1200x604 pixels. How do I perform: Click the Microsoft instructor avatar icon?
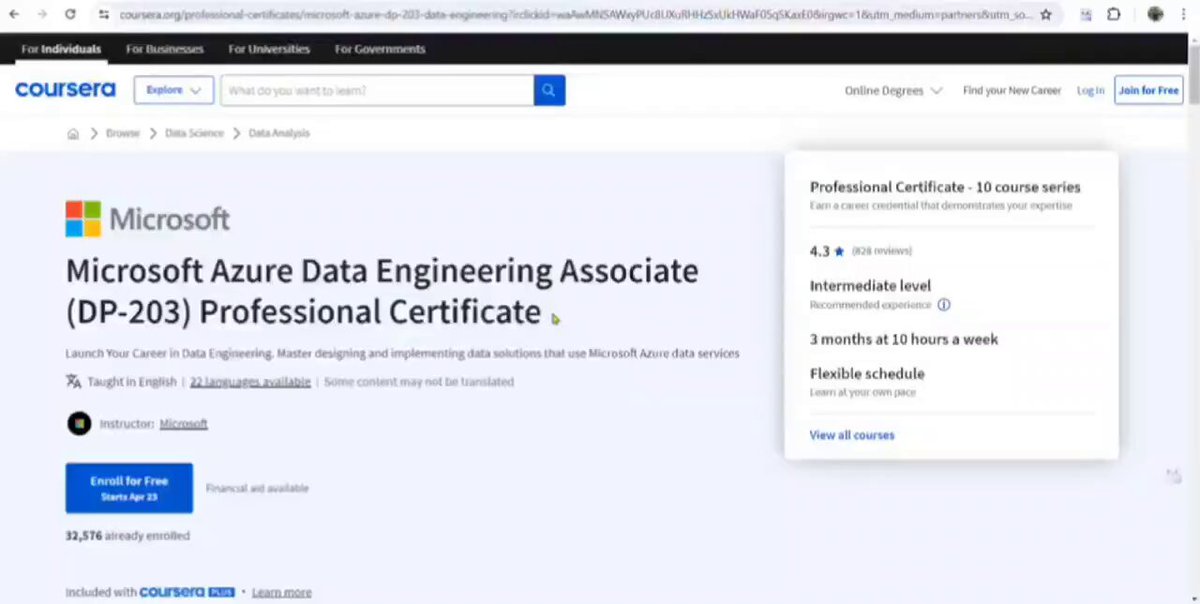click(79, 423)
